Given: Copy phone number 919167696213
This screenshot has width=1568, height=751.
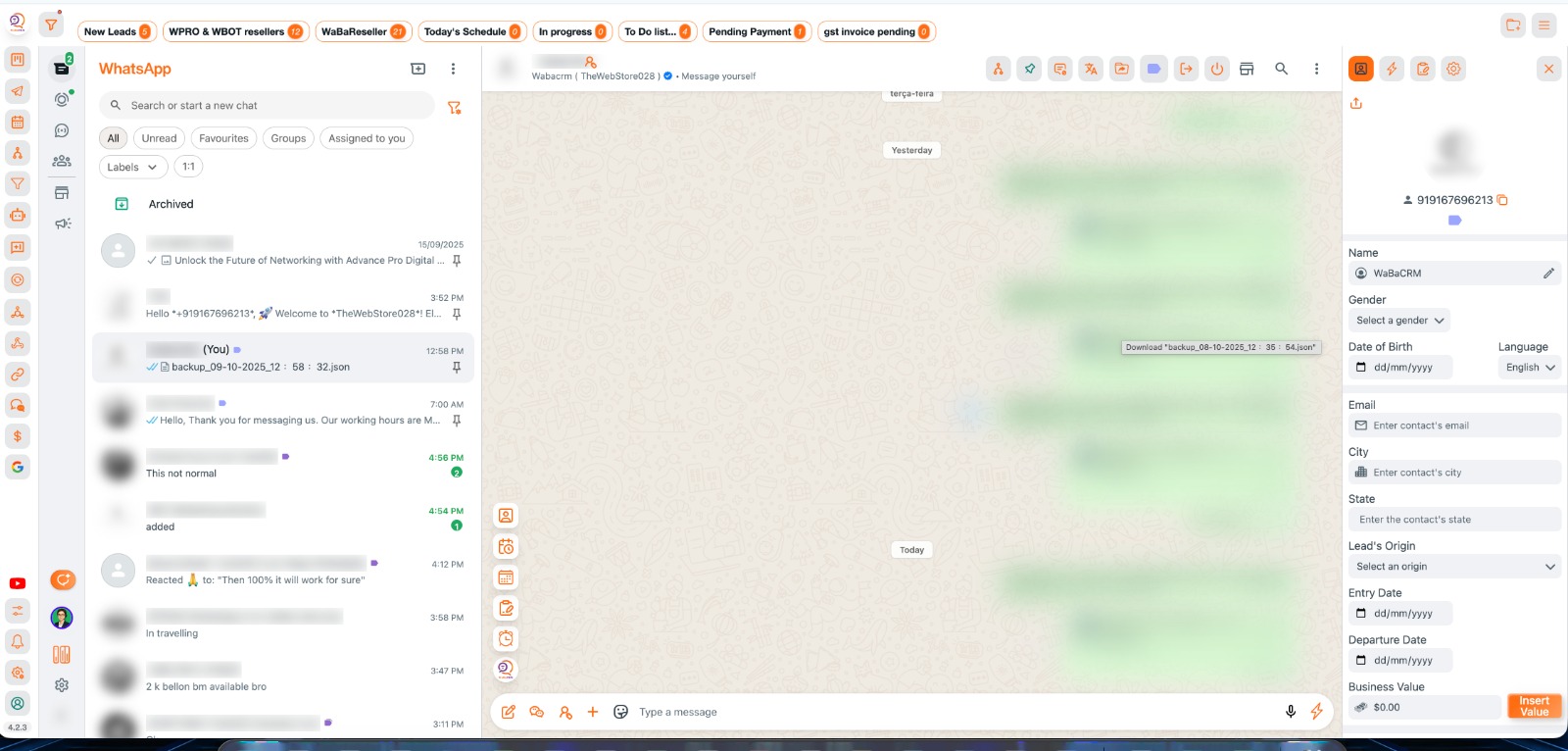Looking at the screenshot, I should pos(1502,200).
